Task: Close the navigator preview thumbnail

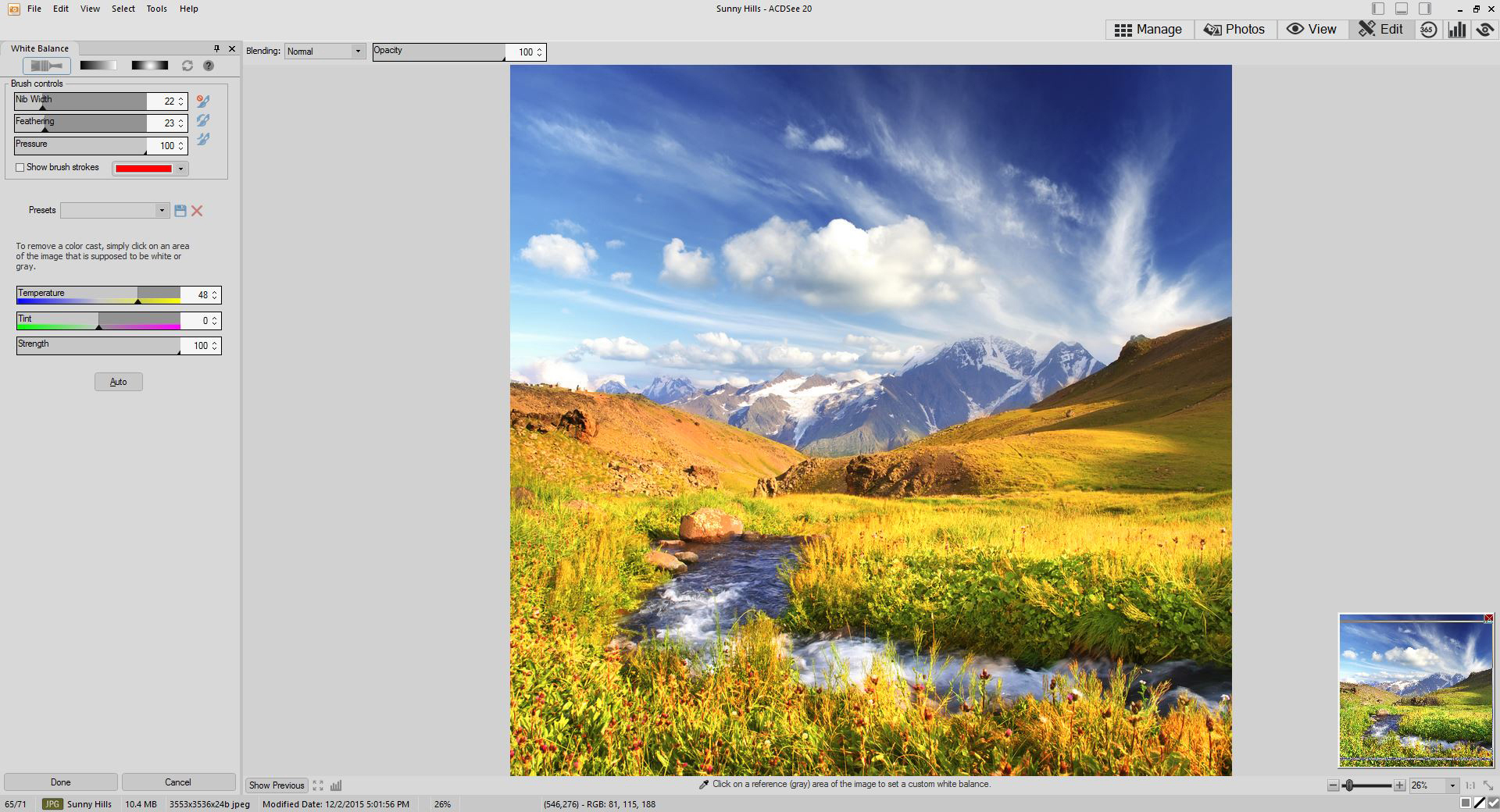Action: 1489,618
